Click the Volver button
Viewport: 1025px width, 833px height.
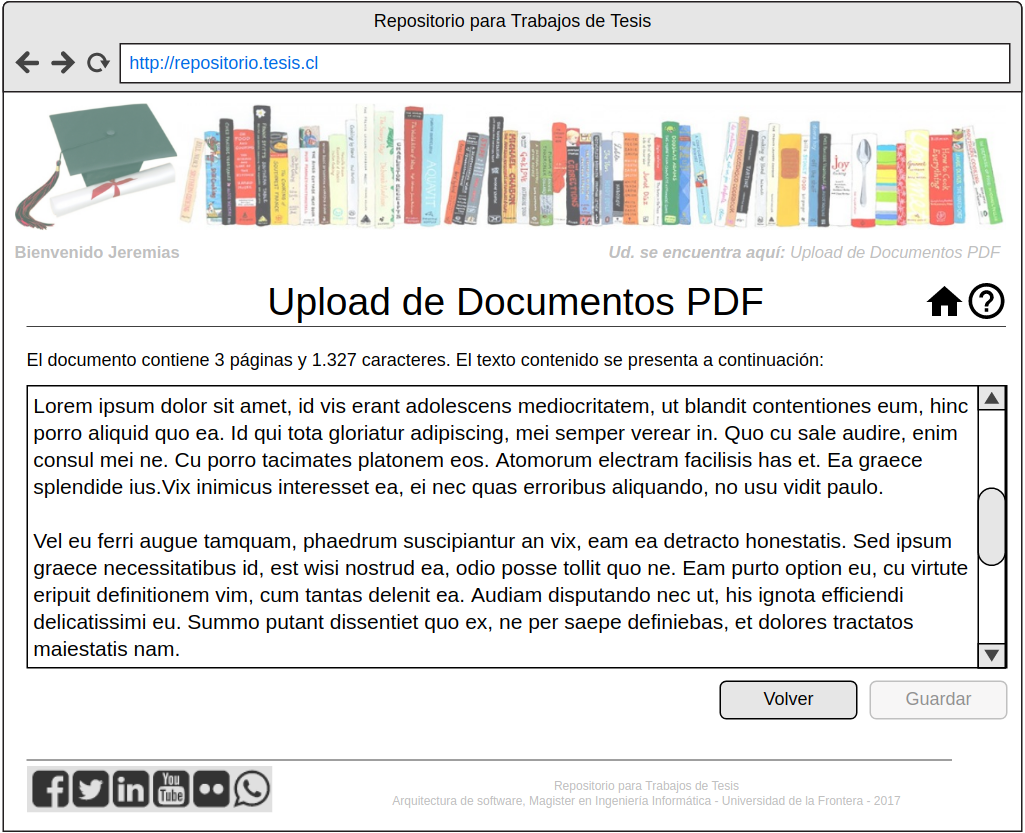[x=788, y=700]
